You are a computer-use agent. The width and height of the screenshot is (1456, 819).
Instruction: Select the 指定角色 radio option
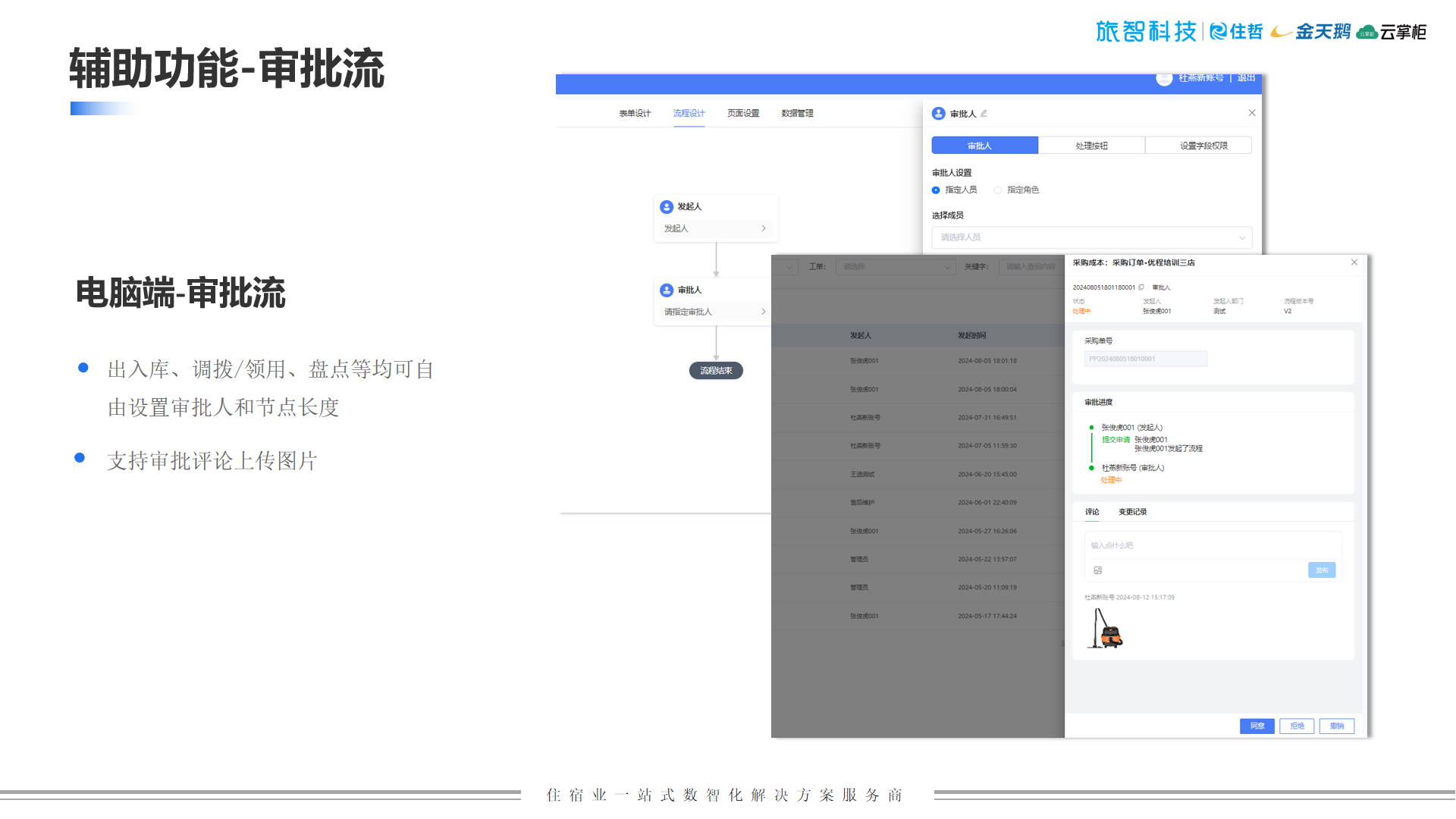pyautogui.click(x=998, y=190)
